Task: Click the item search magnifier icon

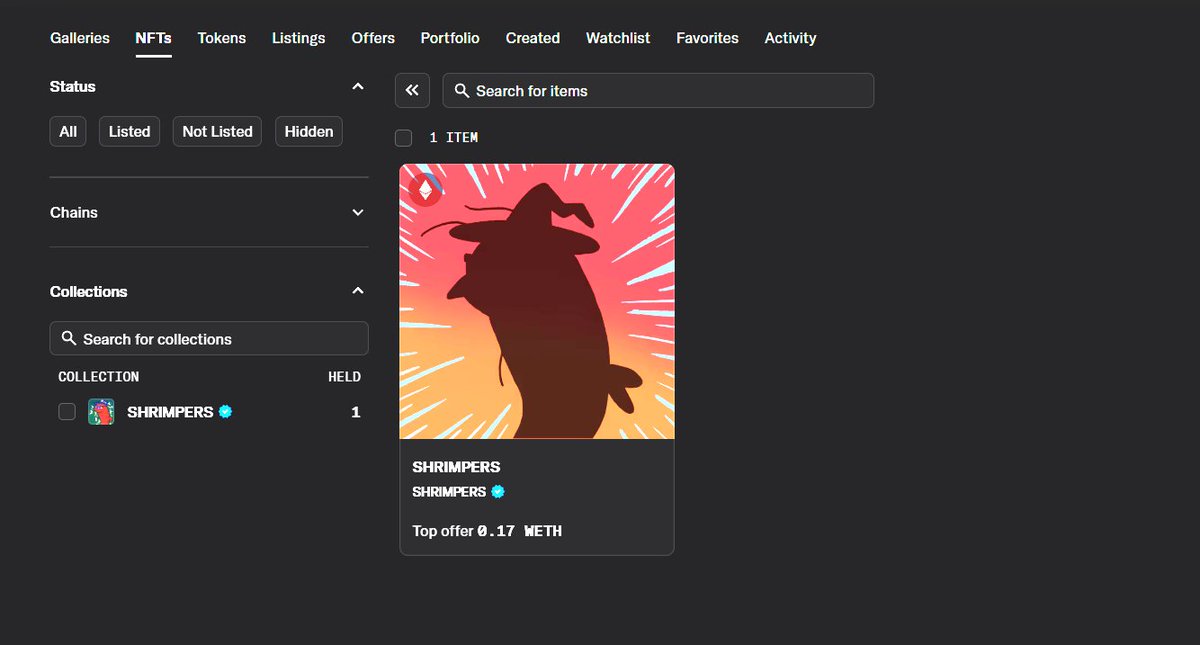Action: coord(462,90)
